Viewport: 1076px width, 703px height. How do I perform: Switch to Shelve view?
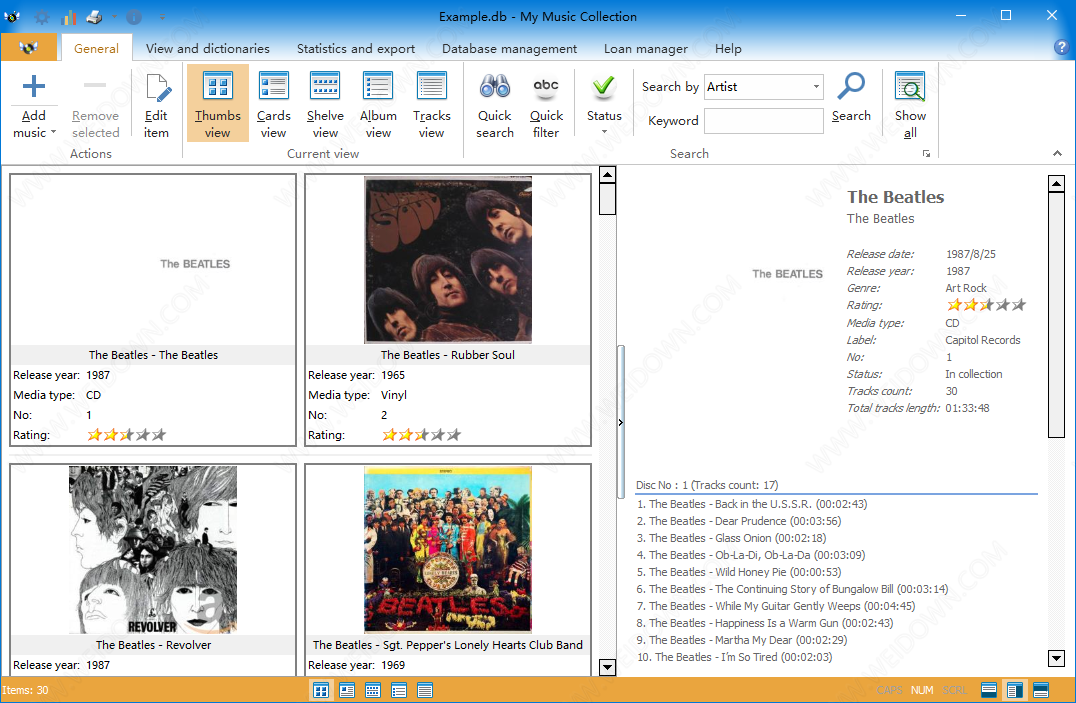tap(325, 105)
